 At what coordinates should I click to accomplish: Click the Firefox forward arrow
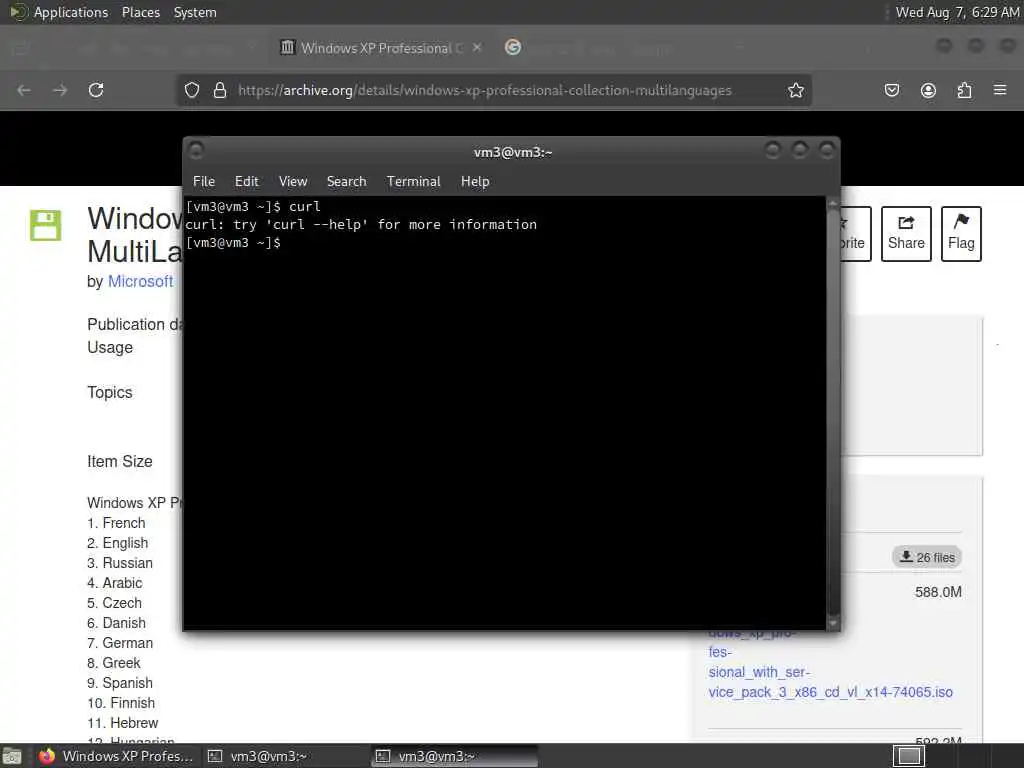60,90
